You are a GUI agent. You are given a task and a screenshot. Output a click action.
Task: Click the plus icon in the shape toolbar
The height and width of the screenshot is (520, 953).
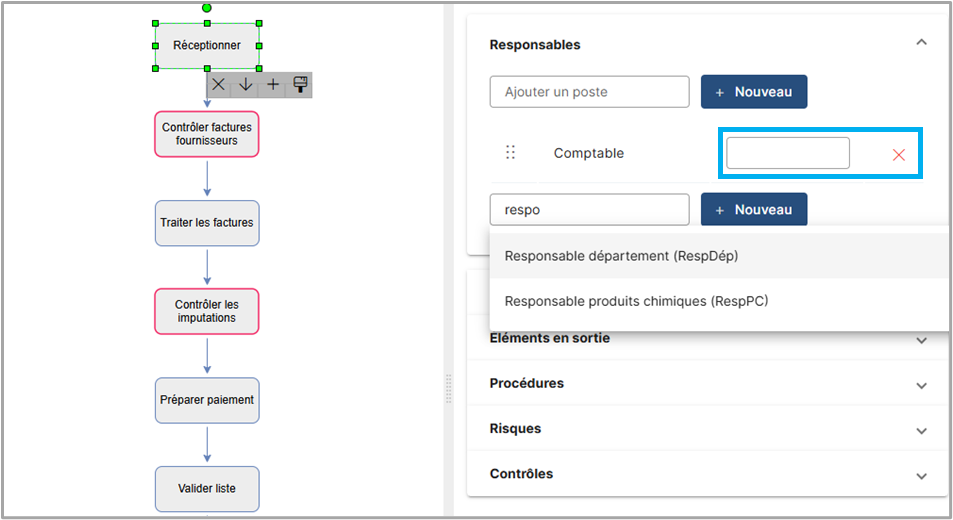(272, 86)
